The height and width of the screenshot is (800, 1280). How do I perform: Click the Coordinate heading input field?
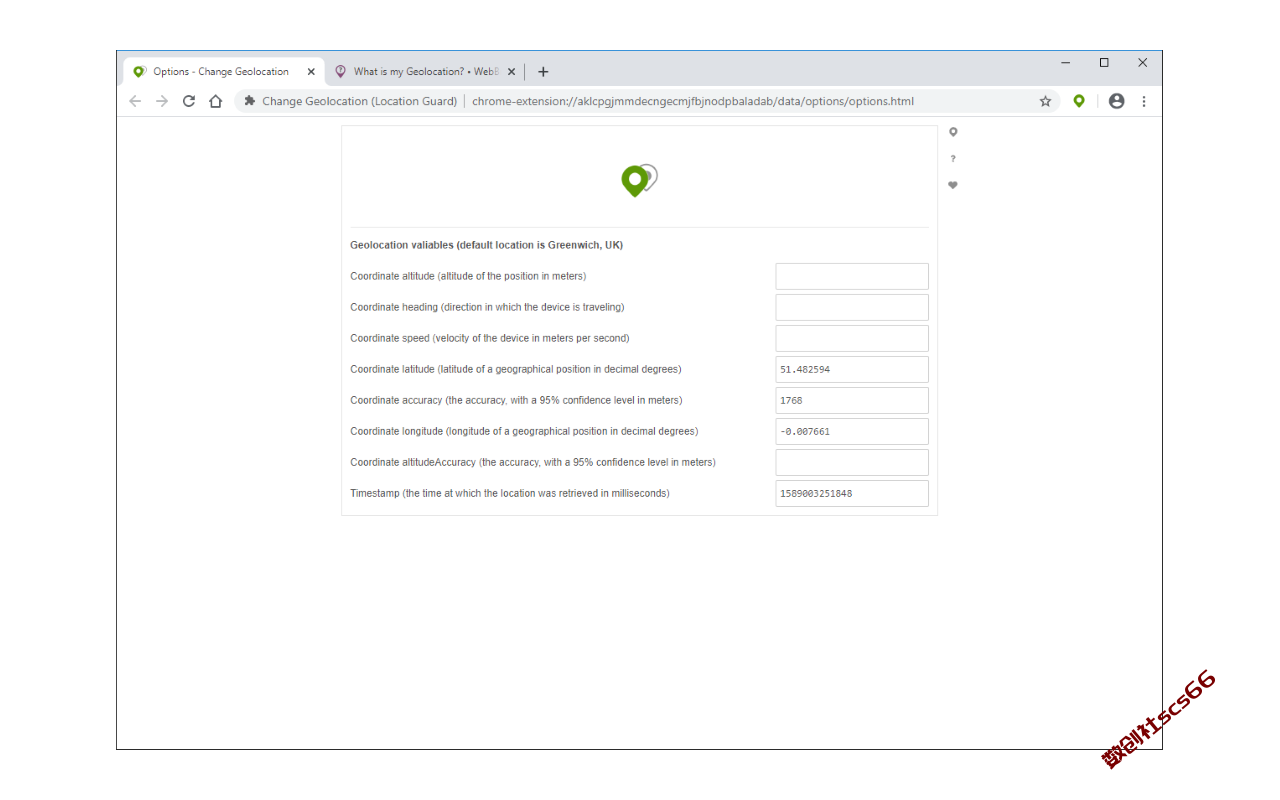(852, 307)
